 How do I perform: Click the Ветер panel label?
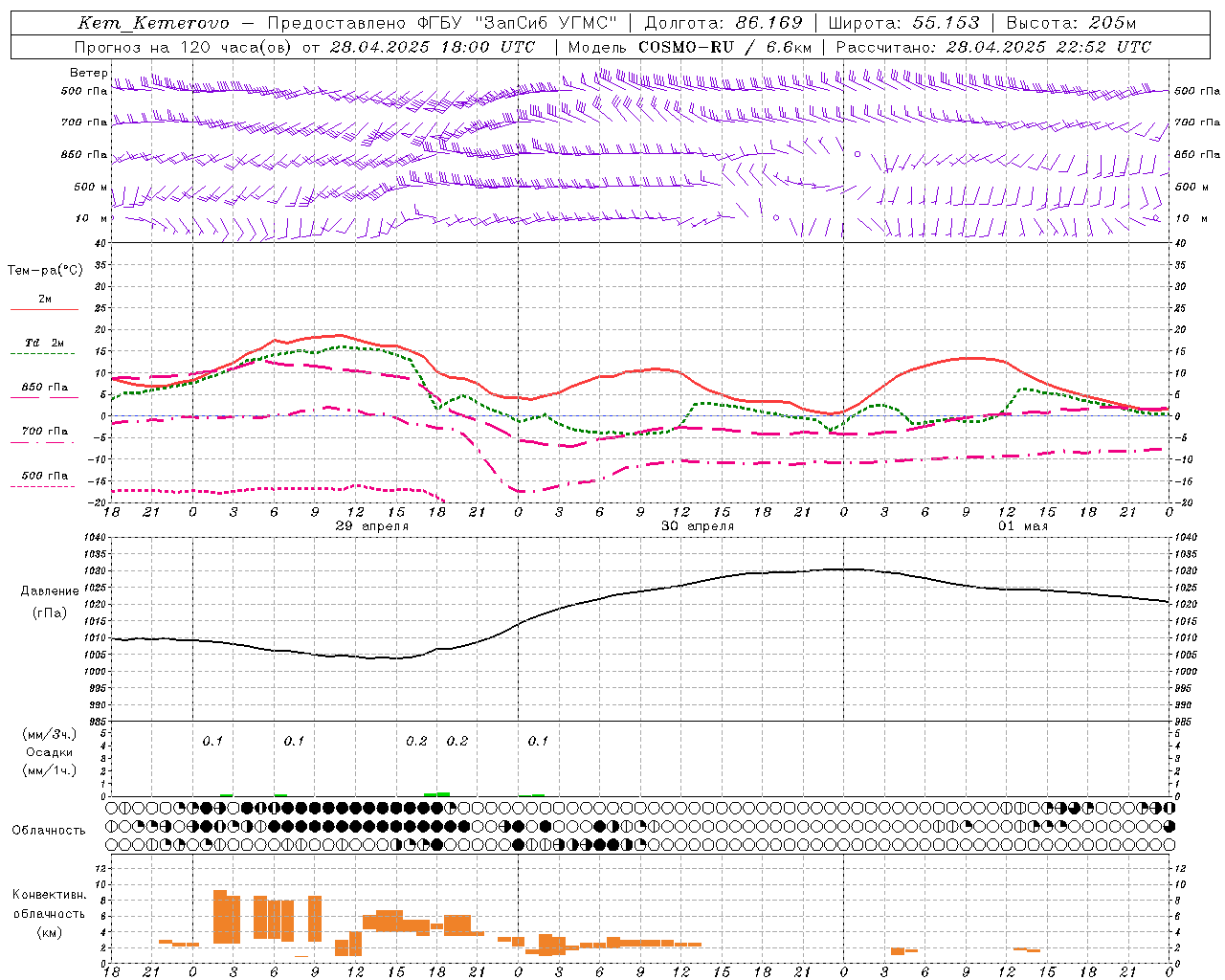(88, 73)
